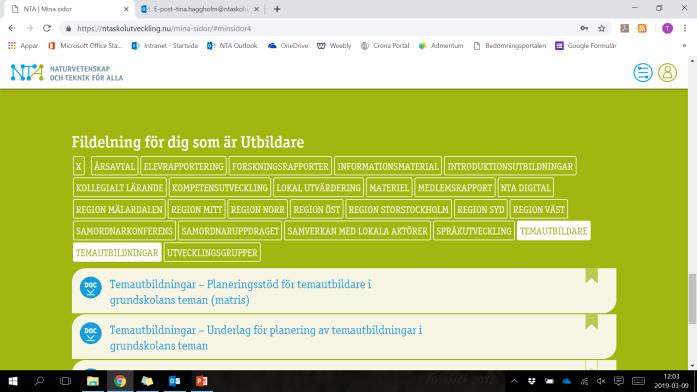
Task: Click the page vertical scrollbar thumb
Action: [x=692, y=299]
